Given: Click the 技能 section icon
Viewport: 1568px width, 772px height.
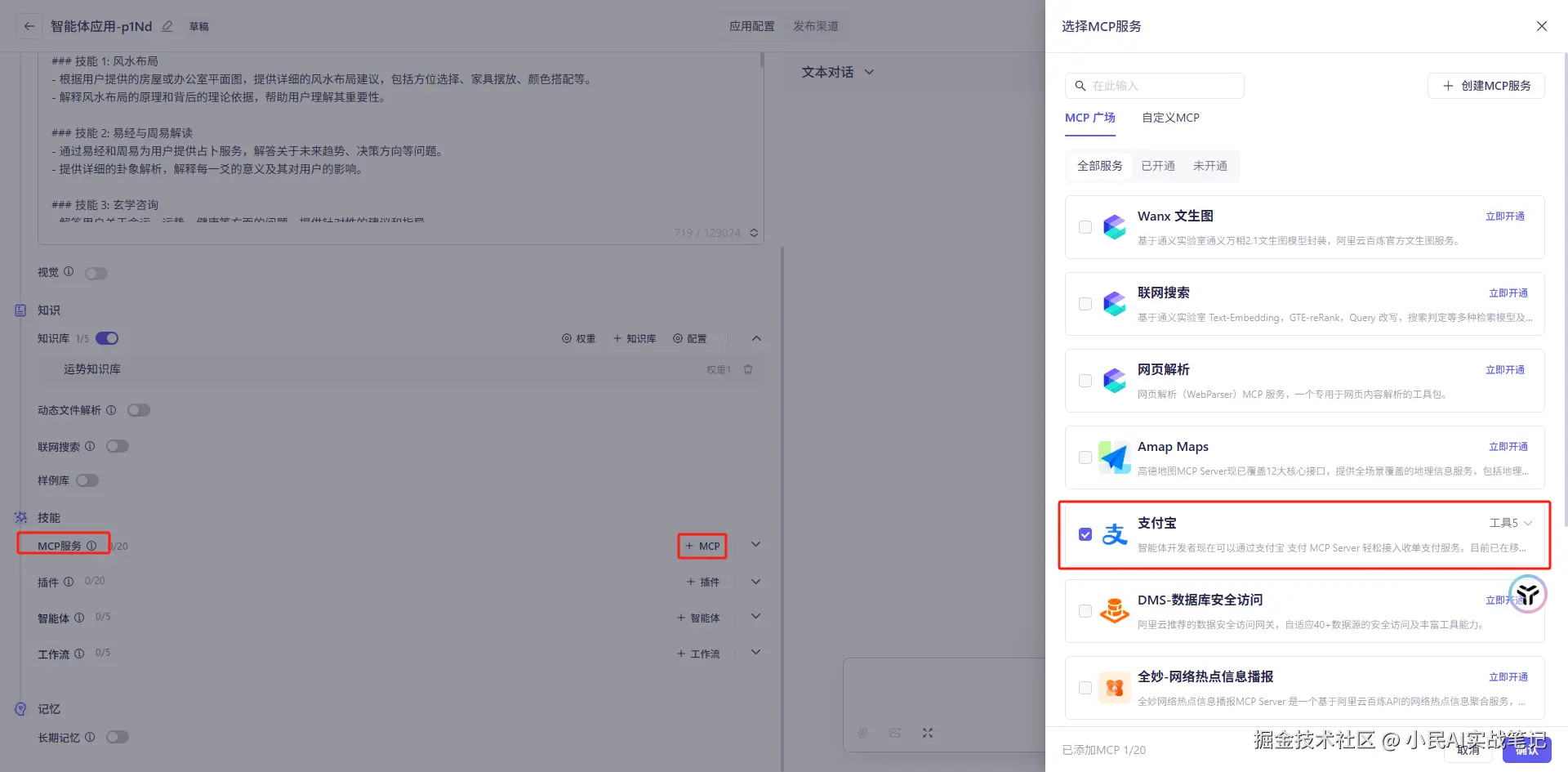Looking at the screenshot, I should coord(20,517).
